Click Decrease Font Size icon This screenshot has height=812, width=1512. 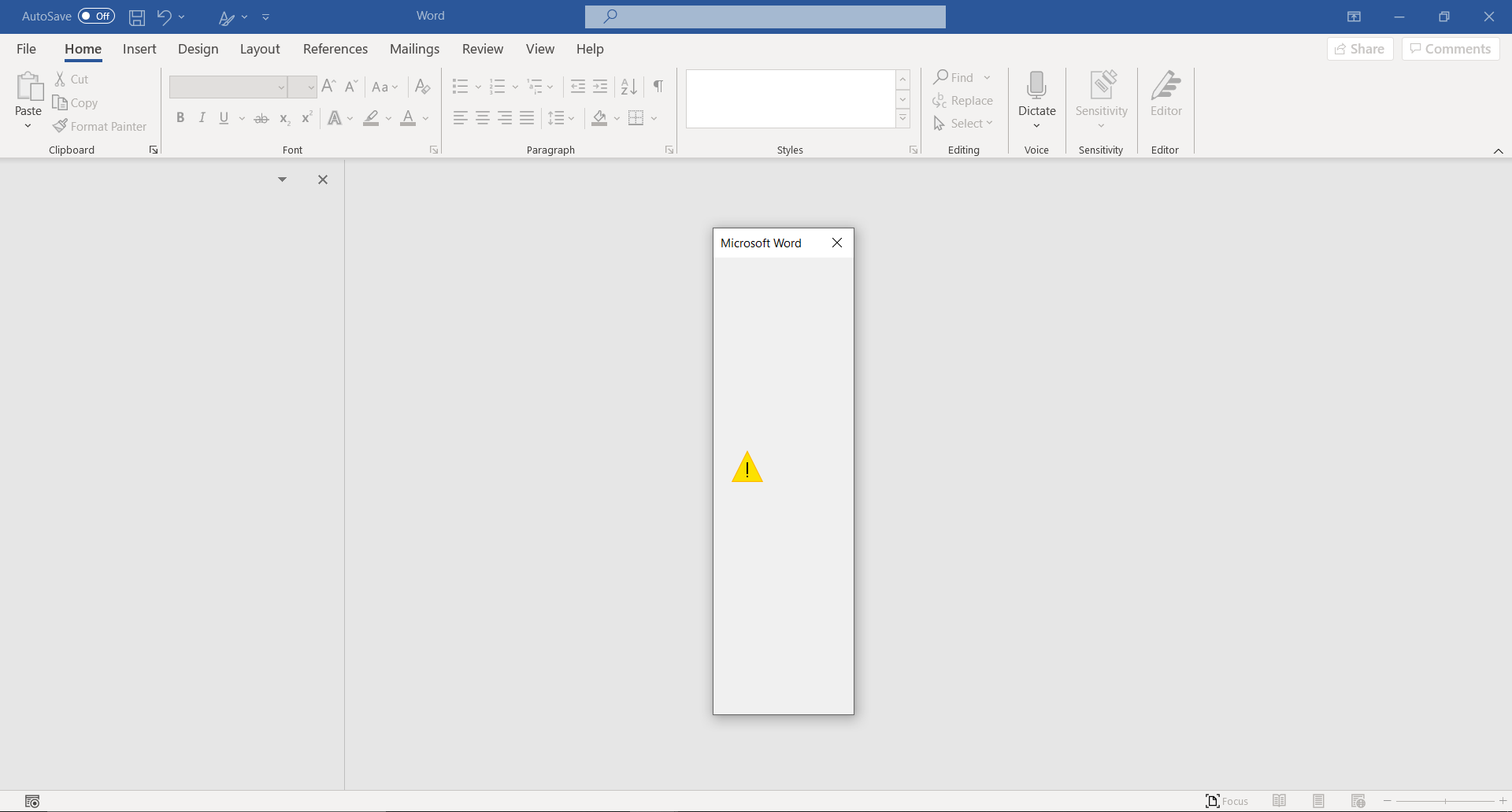pos(351,86)
